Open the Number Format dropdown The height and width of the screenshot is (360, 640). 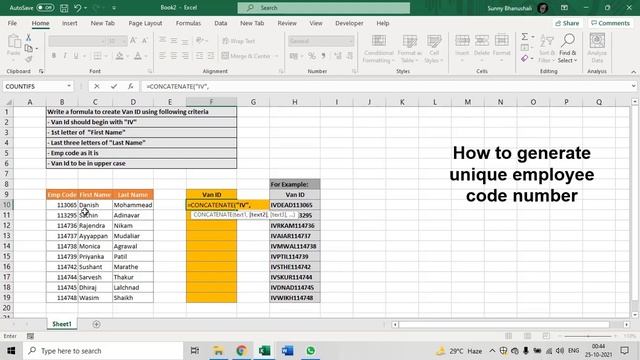[350, 41]
